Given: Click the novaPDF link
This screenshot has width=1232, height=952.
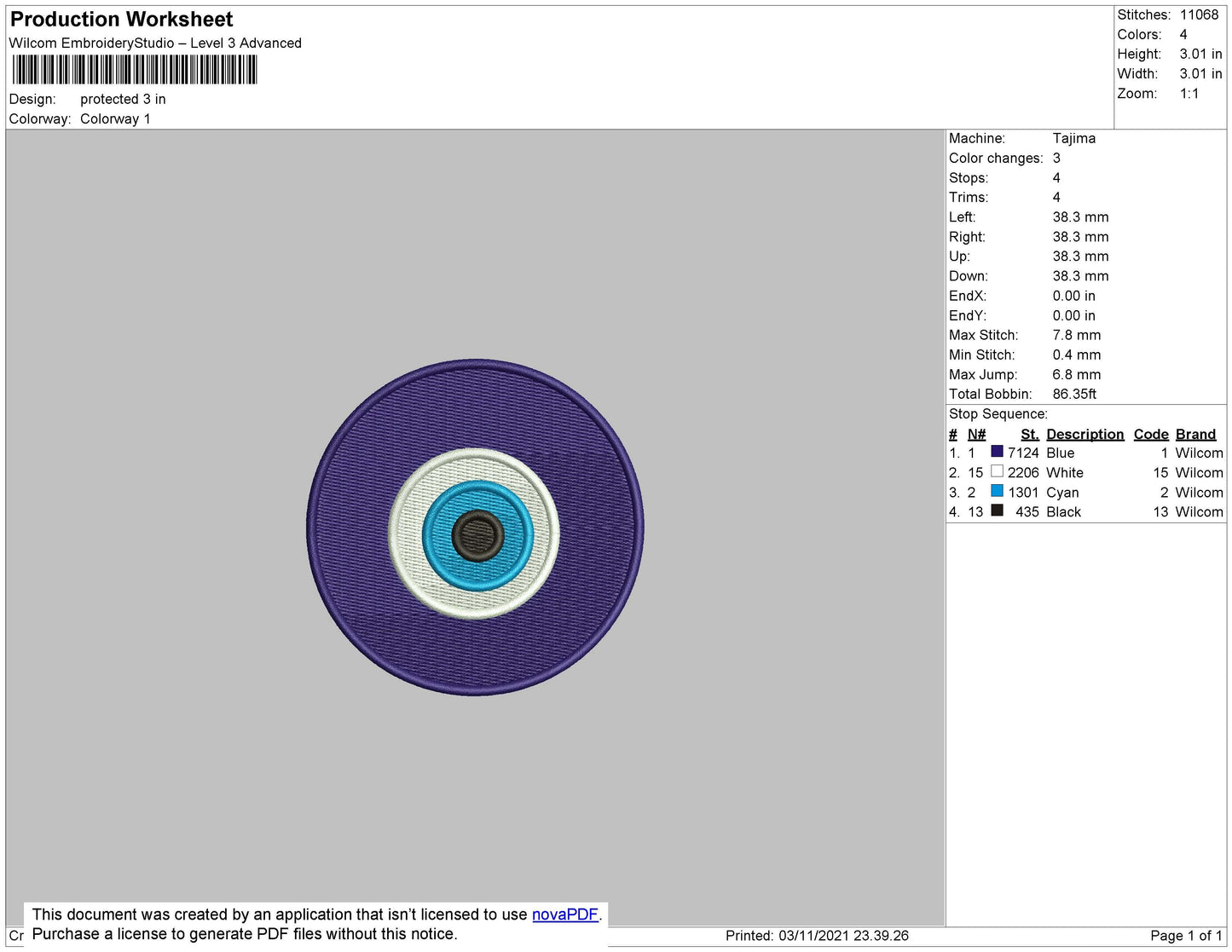Looking at the screenshot, I should [x=565, y=914].
